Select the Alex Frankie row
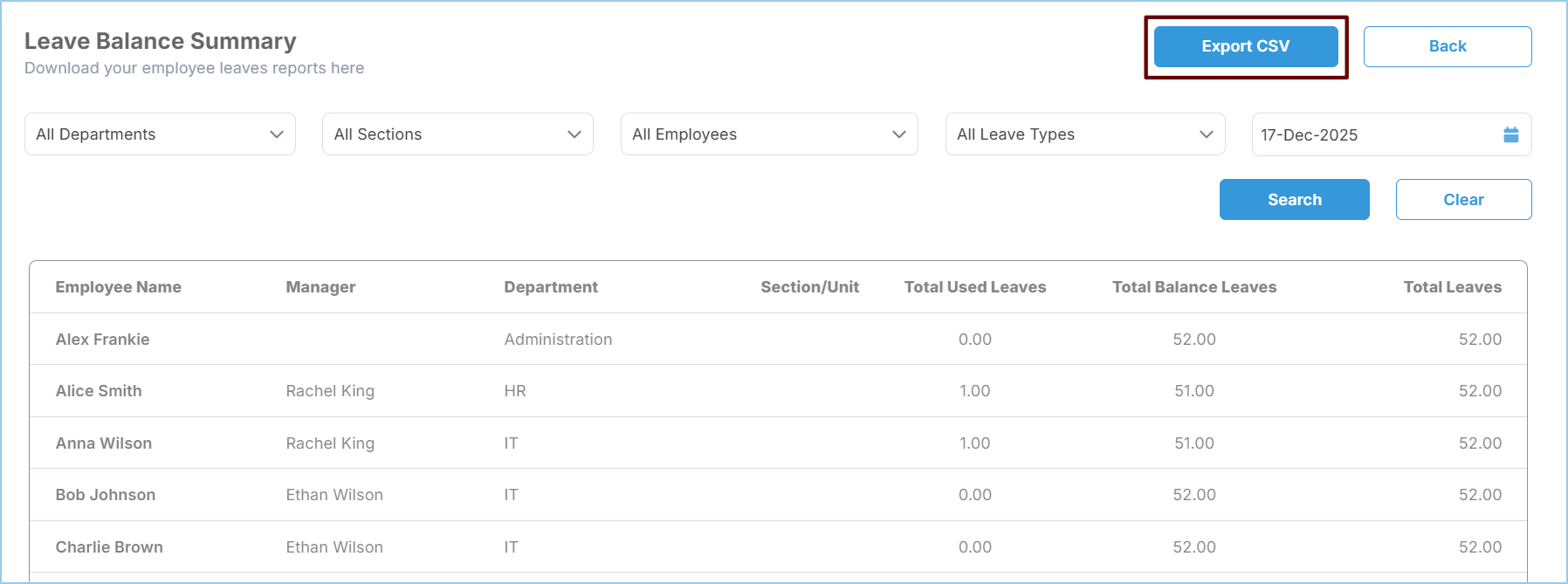The width and height of the screenshot is (1568, 584). click(x=103, y=340)
